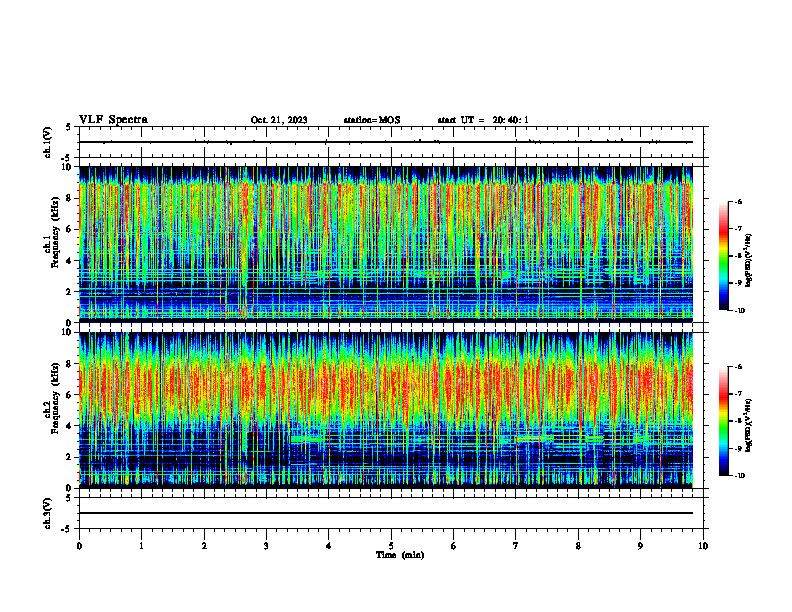
Task: Click the "VLF Spectra" plot title
Action: pyautogui.click(x=113, y=120)
